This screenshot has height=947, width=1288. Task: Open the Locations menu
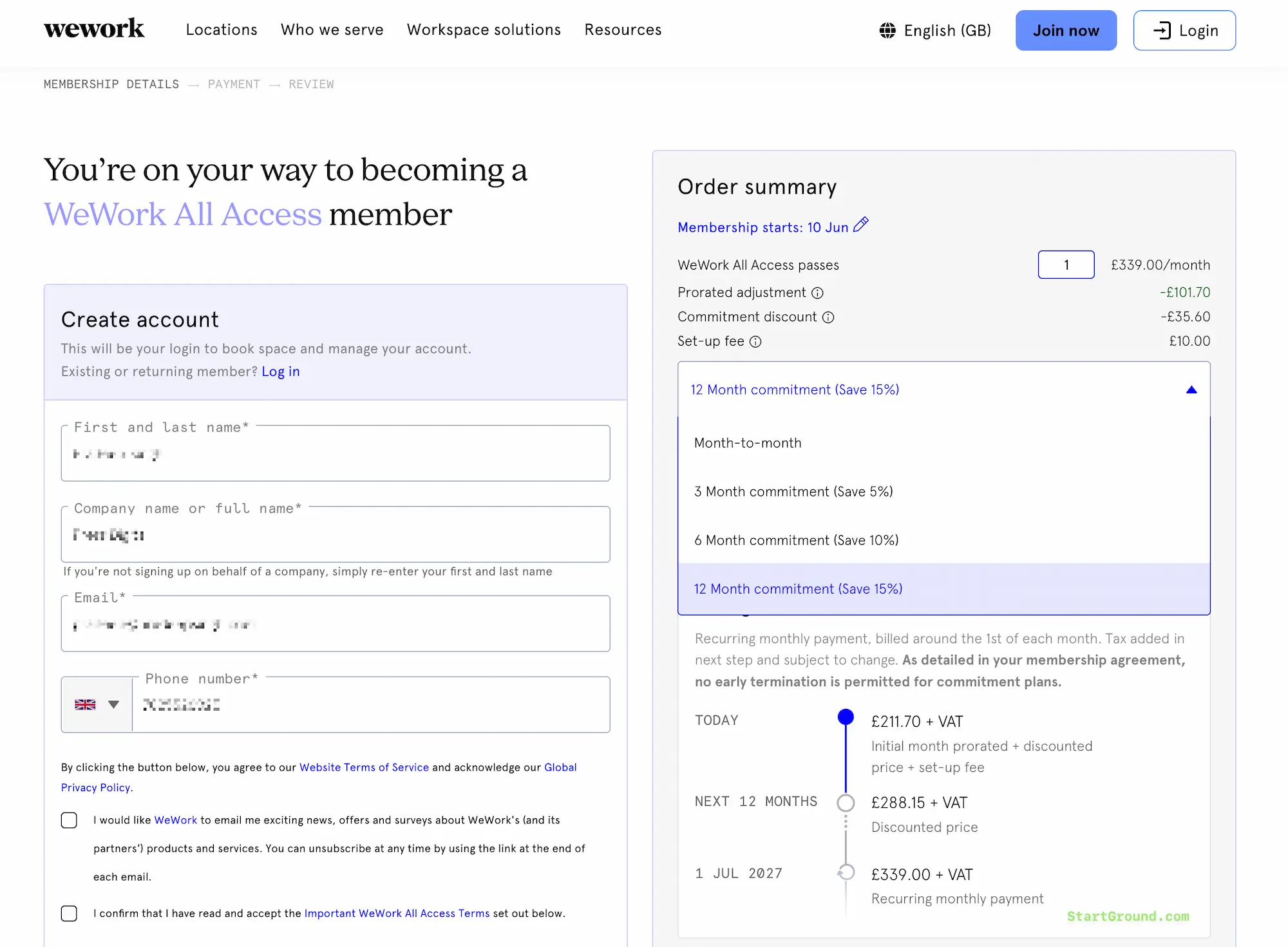[x=222, y=30]
